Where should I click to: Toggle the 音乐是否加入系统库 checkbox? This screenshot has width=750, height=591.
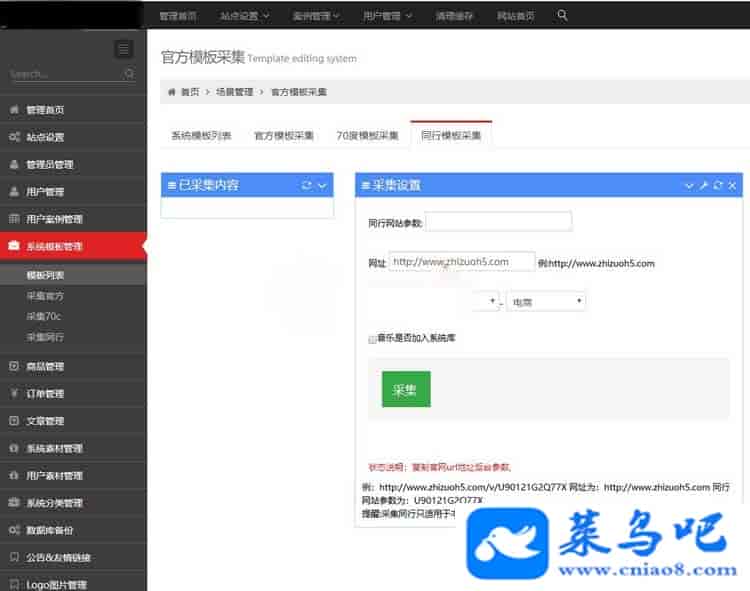372,339
